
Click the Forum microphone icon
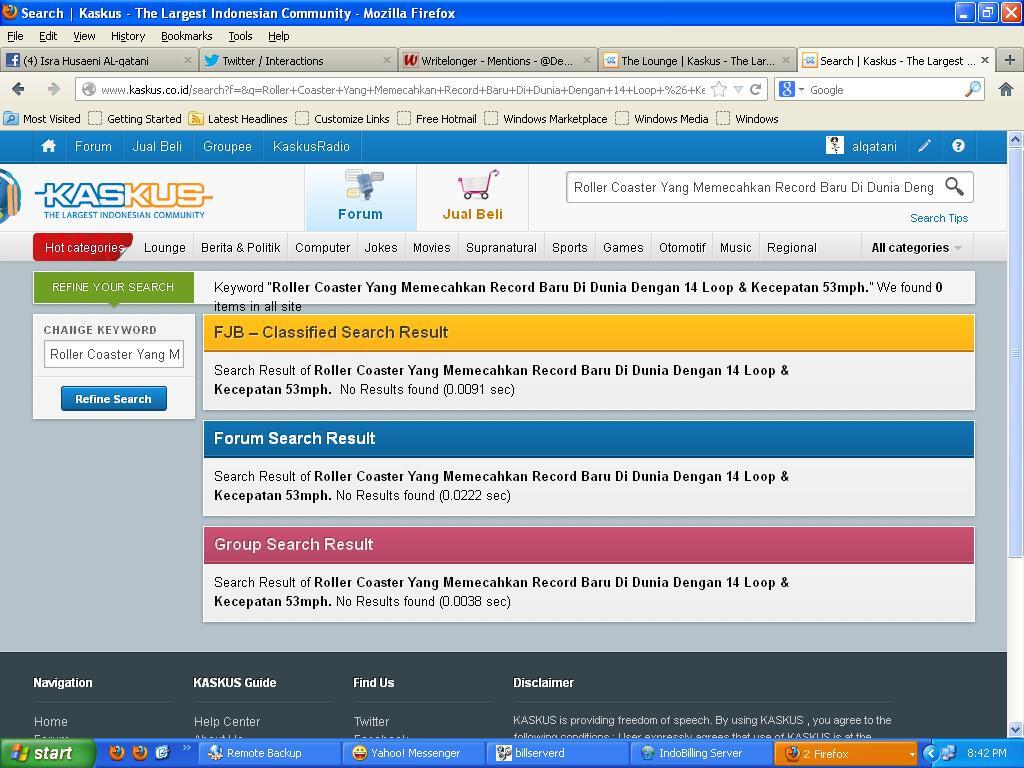[x=364, y=185]
